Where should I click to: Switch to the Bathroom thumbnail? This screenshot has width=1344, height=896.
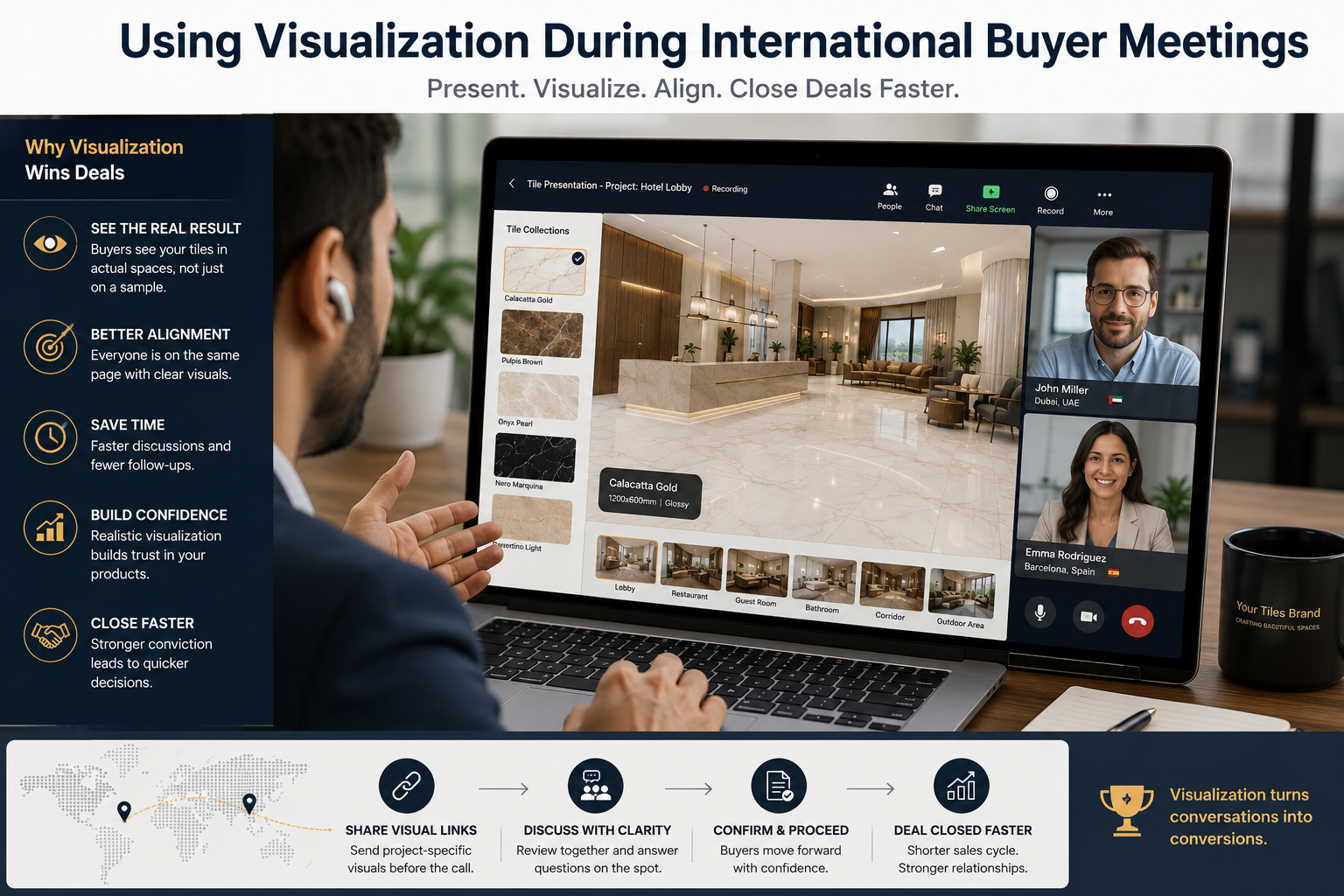(824, 579)
